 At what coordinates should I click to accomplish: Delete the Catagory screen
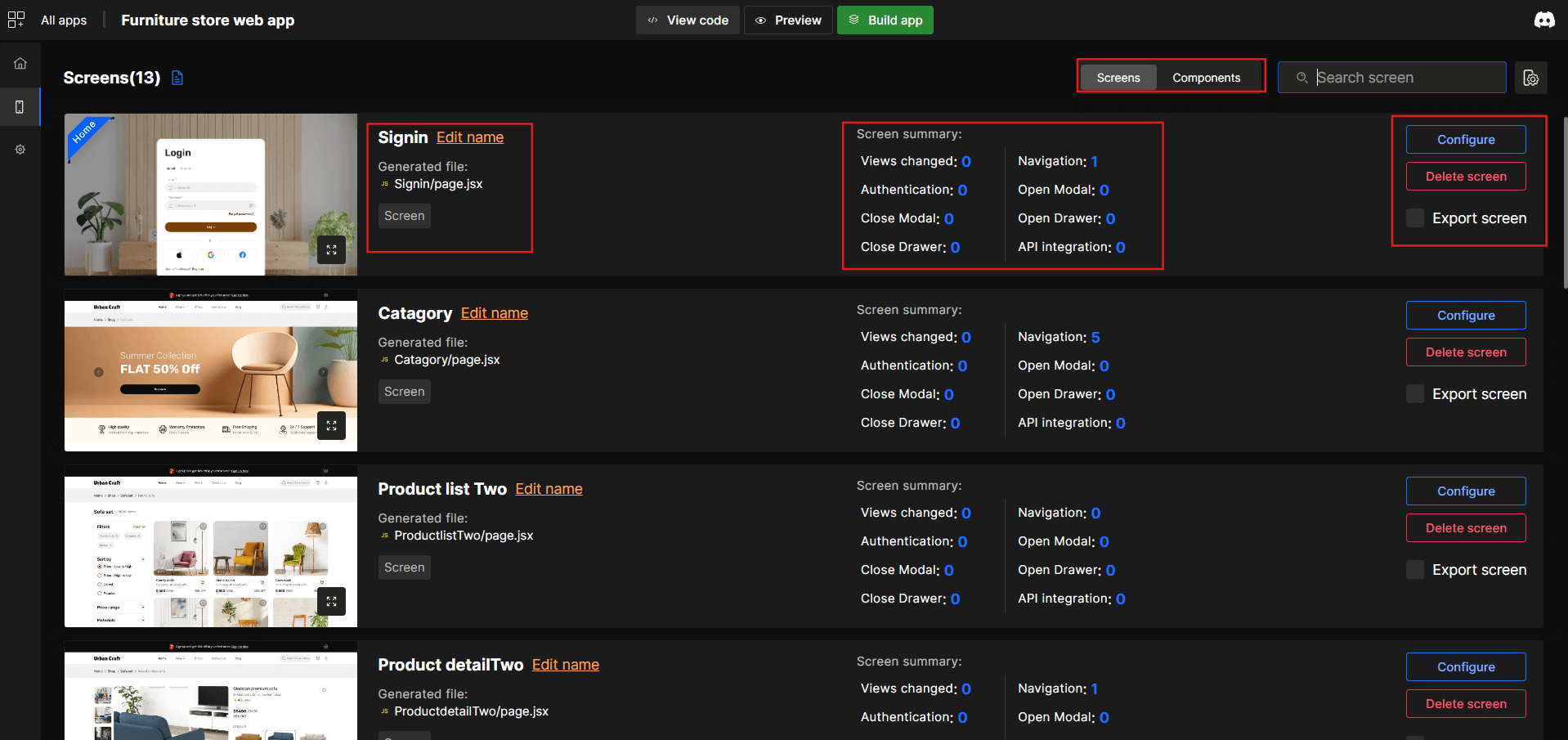point(1466,352)
